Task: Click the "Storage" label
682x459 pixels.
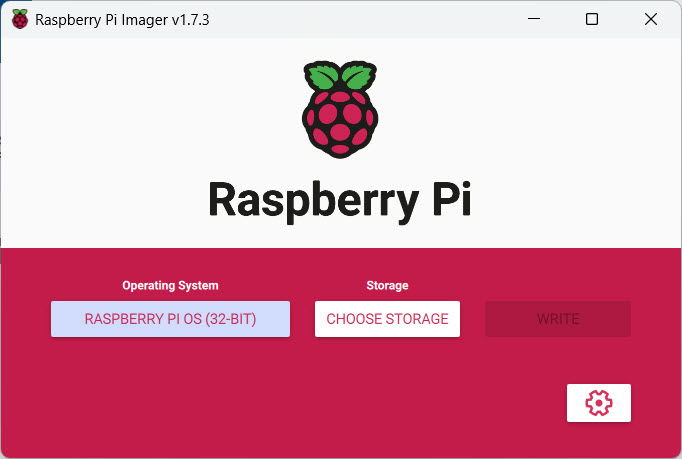Action: click(387, 285)
